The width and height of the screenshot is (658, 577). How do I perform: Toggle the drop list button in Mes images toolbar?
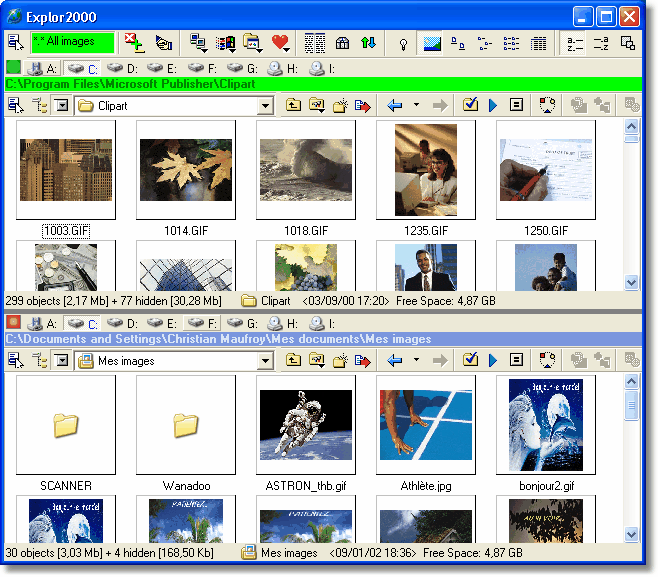pyautogui.click(x=62, y=360)
